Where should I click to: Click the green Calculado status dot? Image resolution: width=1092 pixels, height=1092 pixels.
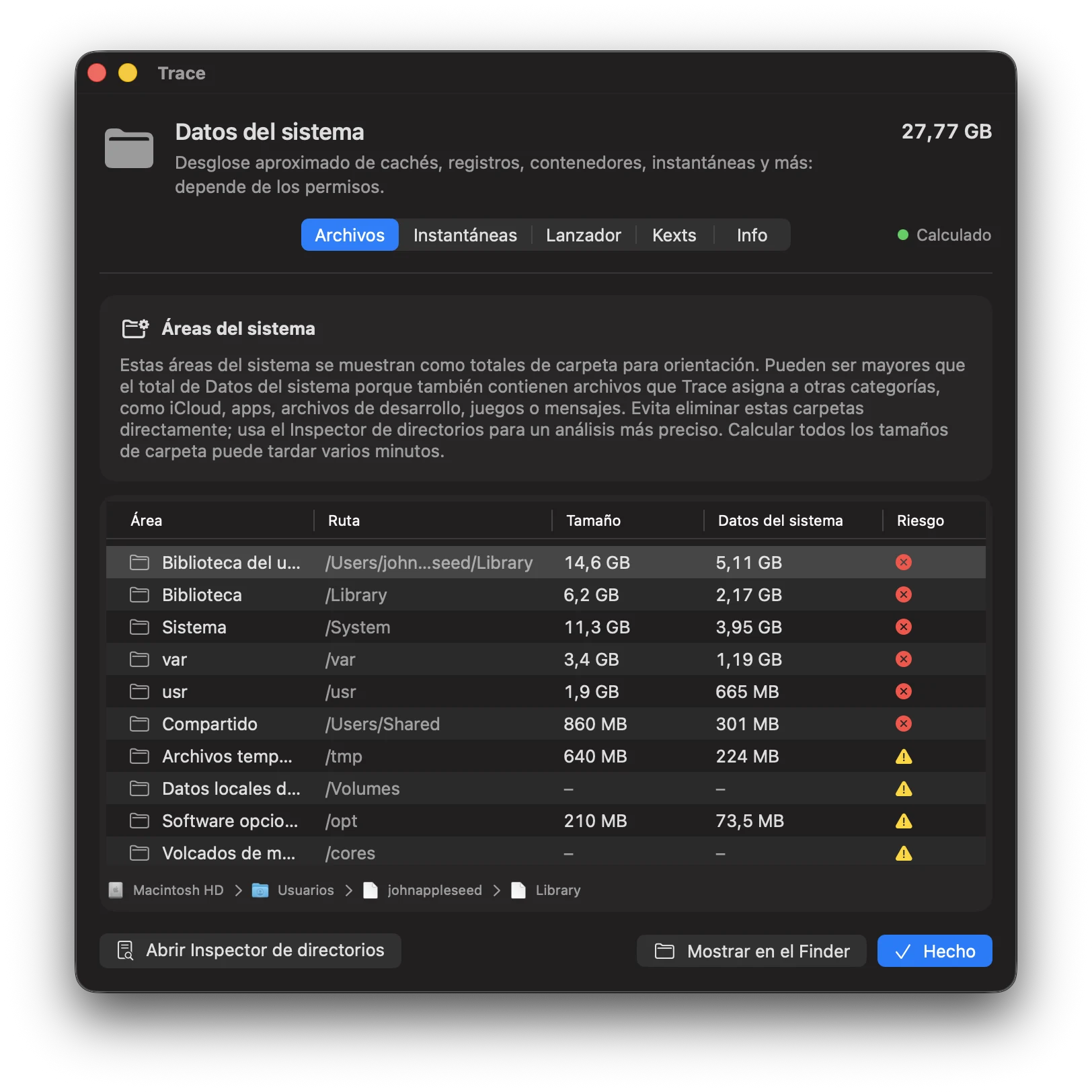pos(903,235)
